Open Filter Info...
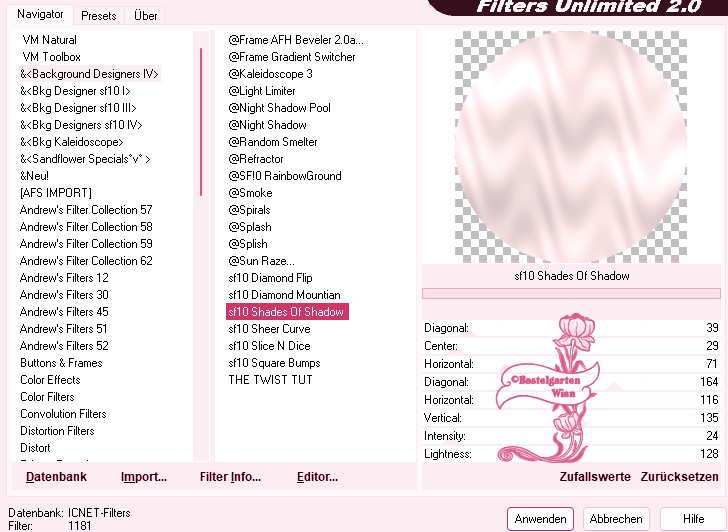Viewport: 728px width, 532px height. [230, 477]
